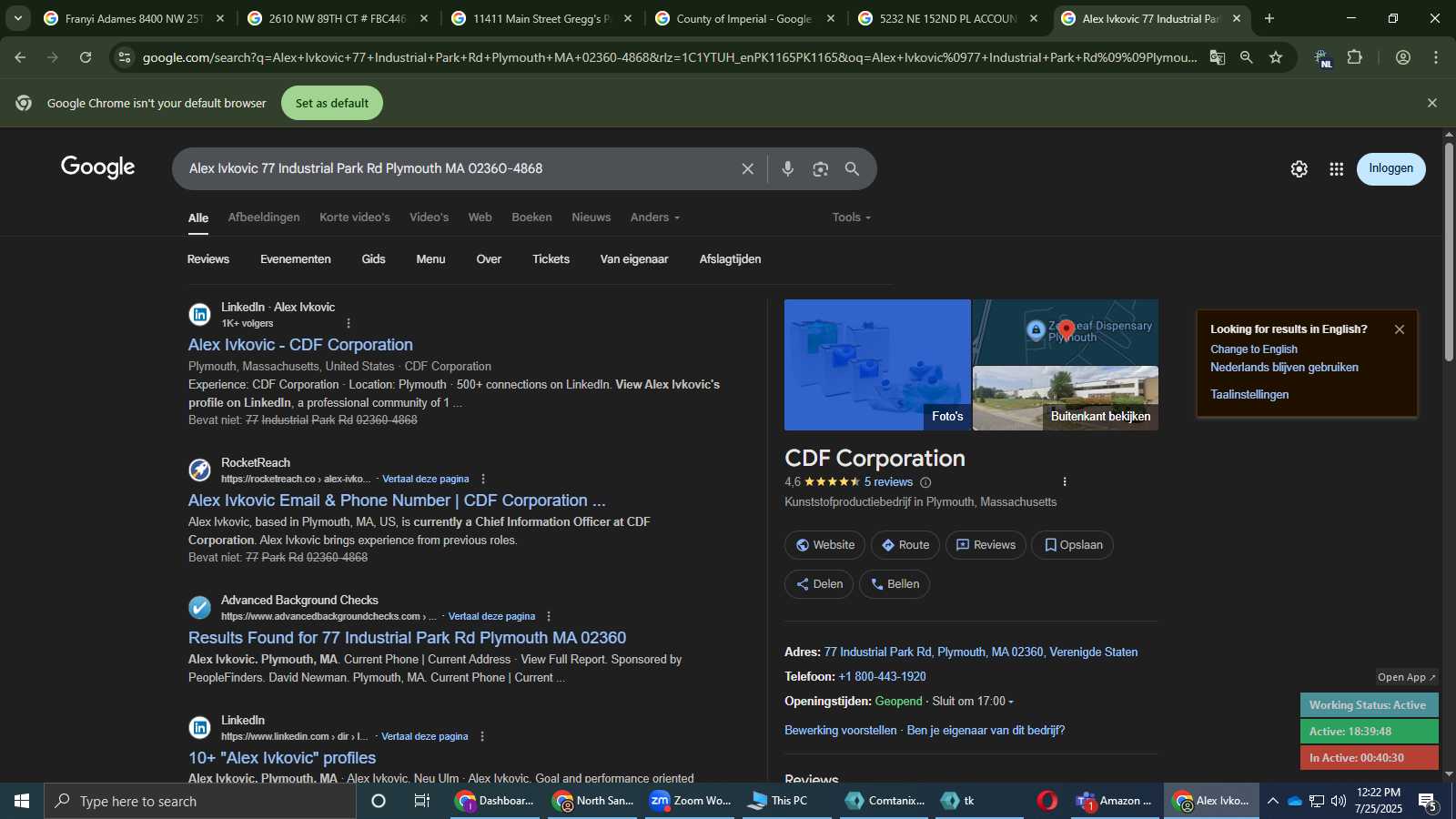The width and height of the screenshot is (1456, 819).
Task: Open the map thumbnail with red pin
Action: click(x=1066, y=331)
